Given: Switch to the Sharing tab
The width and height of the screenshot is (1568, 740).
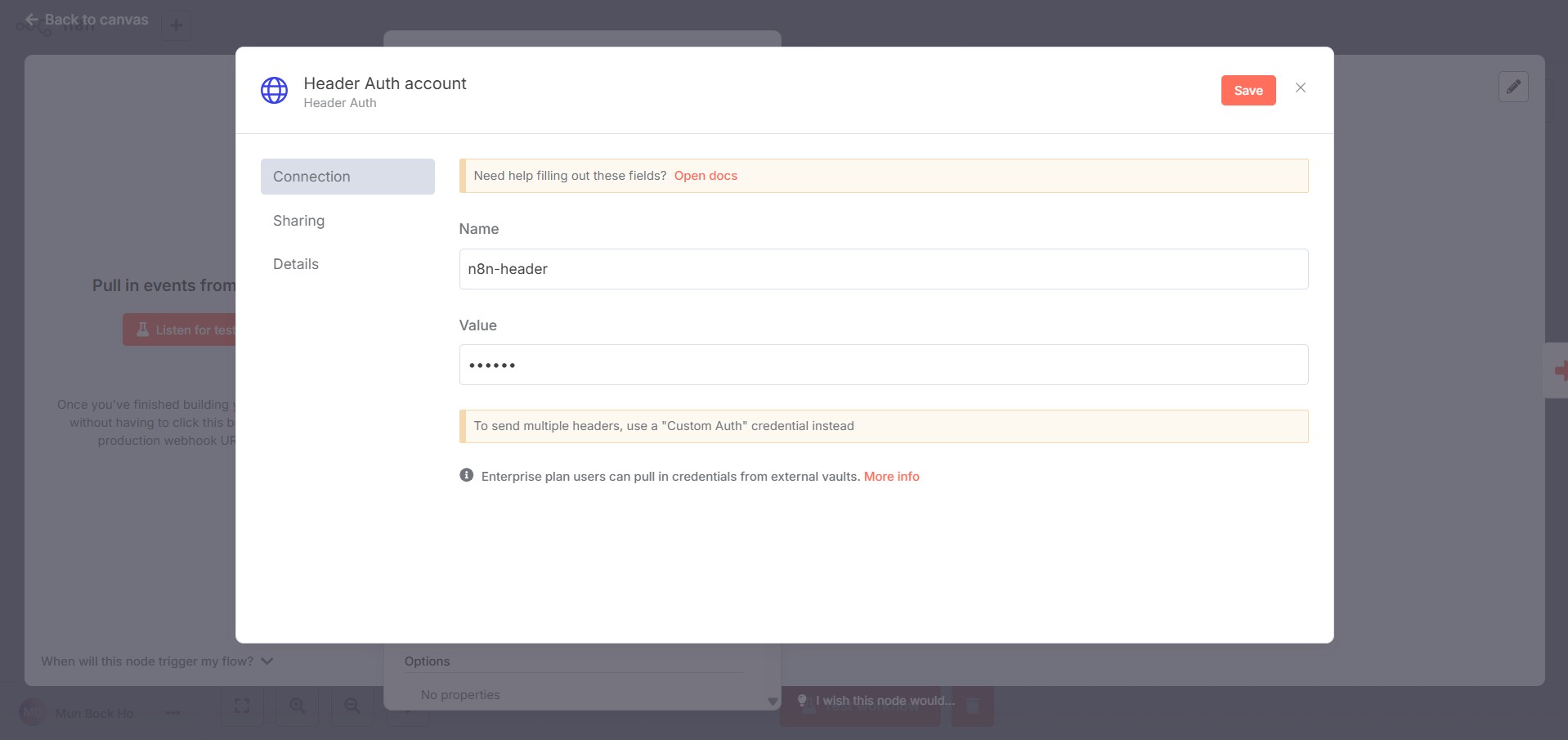Looking at the screenshot, I should (x=298, y=221).
